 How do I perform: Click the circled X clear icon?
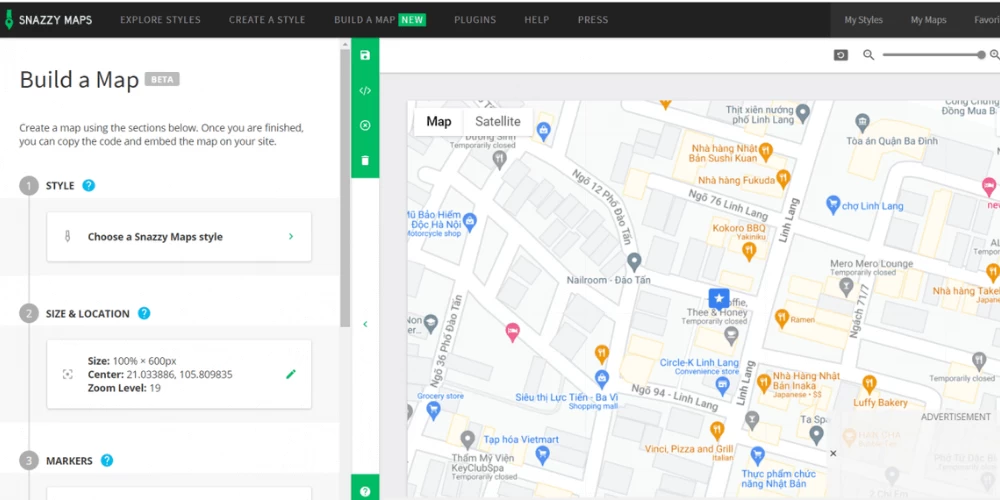click(365, 126)
